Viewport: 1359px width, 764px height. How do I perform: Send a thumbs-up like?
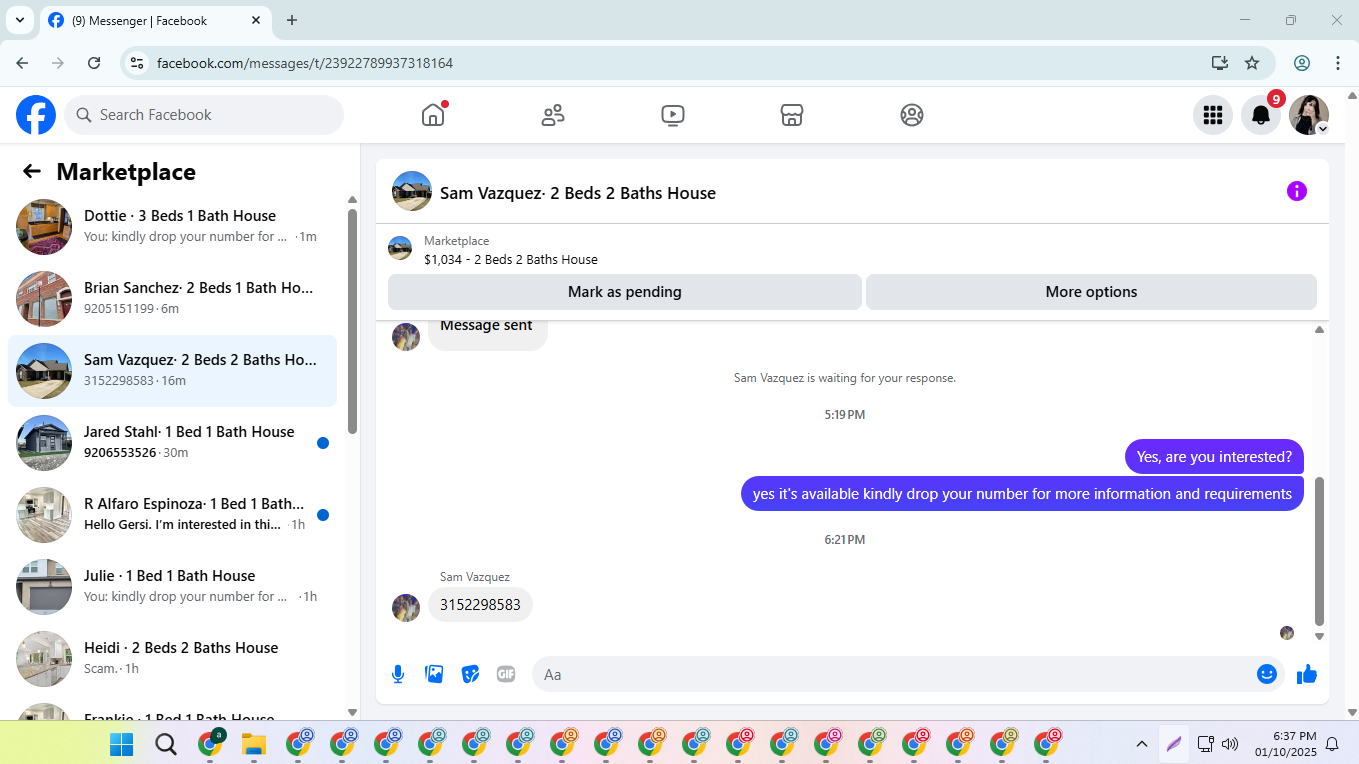[1307, 674]
